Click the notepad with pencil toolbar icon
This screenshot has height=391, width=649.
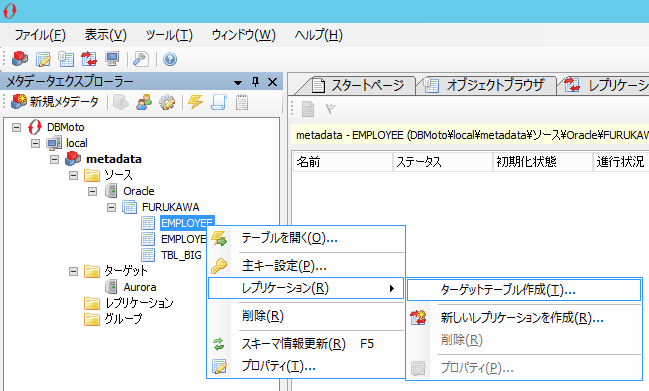tap(43, 59)
